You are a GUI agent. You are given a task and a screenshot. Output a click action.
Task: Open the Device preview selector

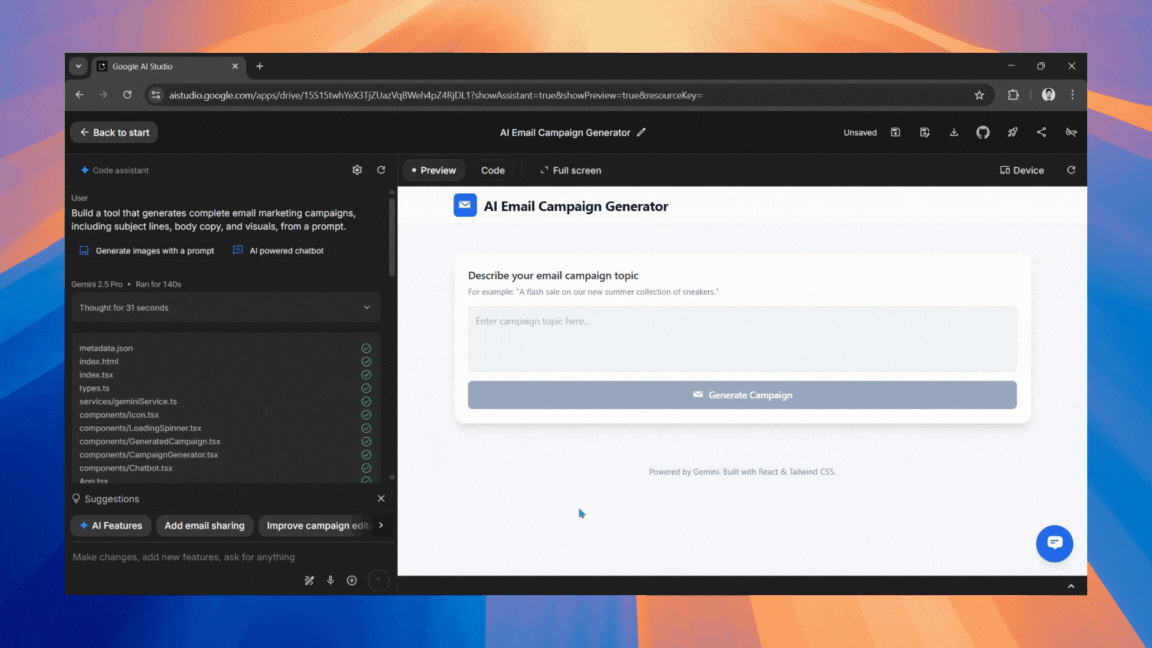tap(1021, 170)
